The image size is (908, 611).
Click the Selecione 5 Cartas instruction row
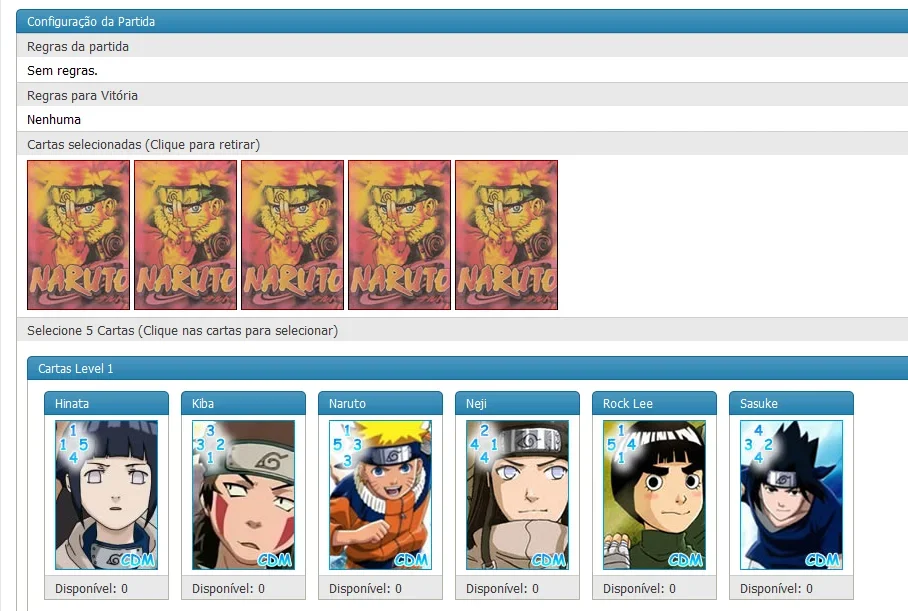[462, 330]
